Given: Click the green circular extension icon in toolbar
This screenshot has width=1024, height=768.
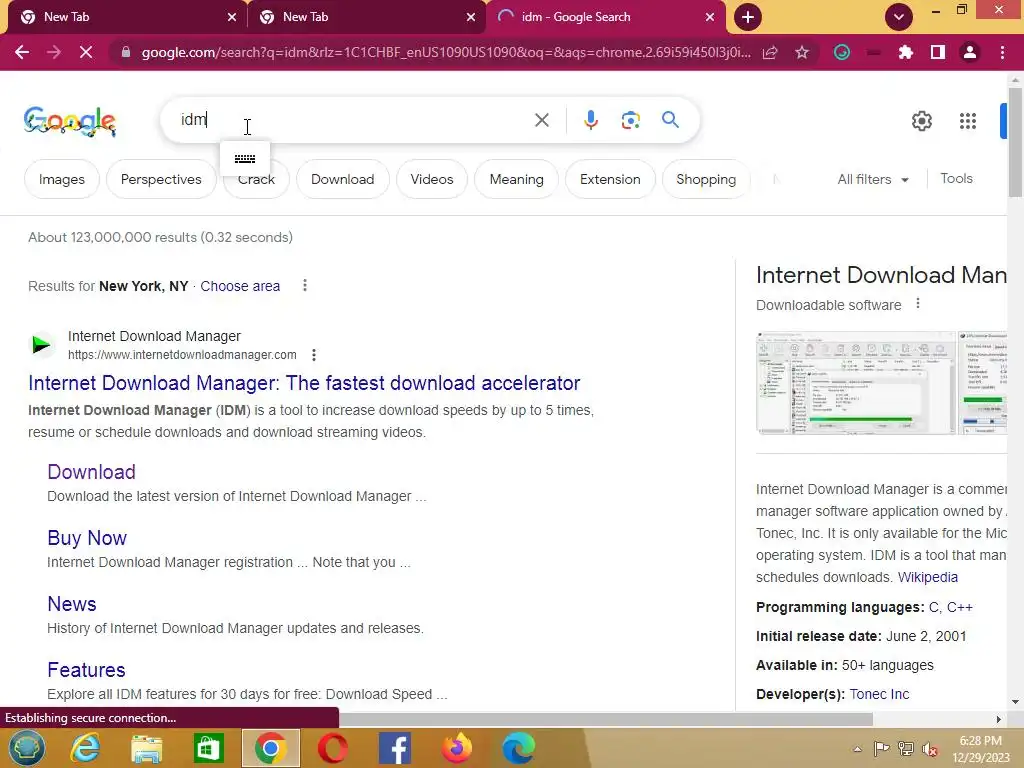Looking at the screenshot, I should coord(842,52).
